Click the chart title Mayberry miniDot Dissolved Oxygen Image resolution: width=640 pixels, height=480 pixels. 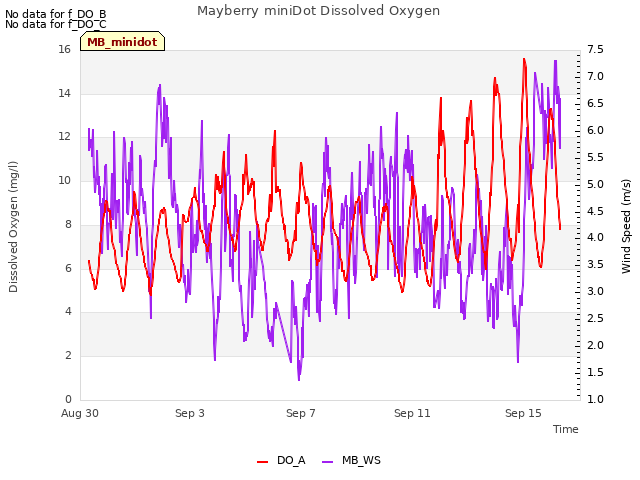318,11
